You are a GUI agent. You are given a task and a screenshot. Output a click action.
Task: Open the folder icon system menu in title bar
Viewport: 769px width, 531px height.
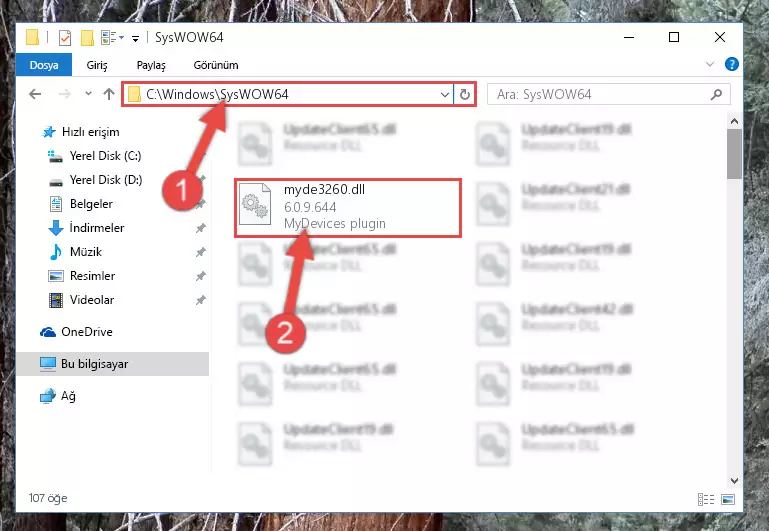coord(32,37)
